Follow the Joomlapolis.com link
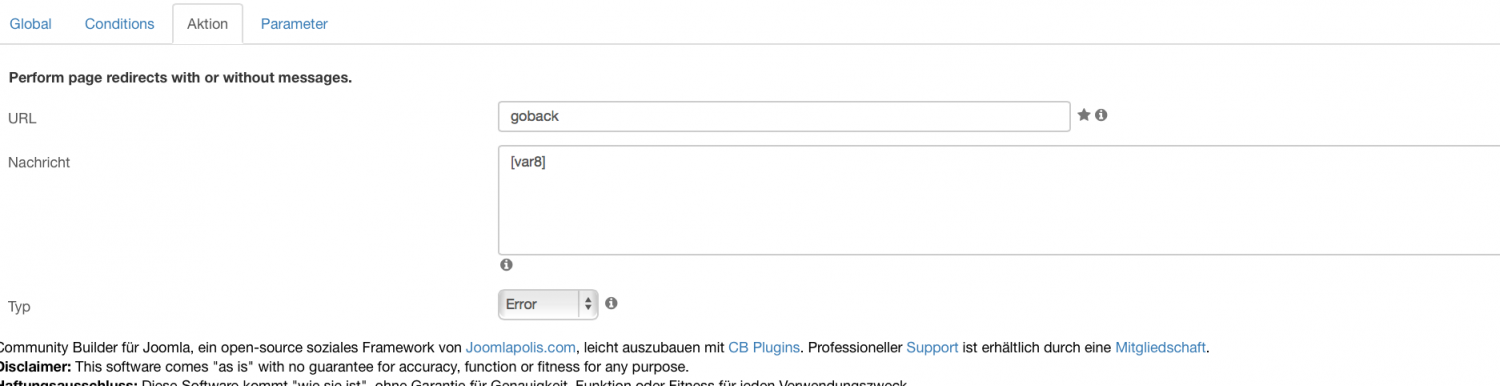 (x=521, y=347)
